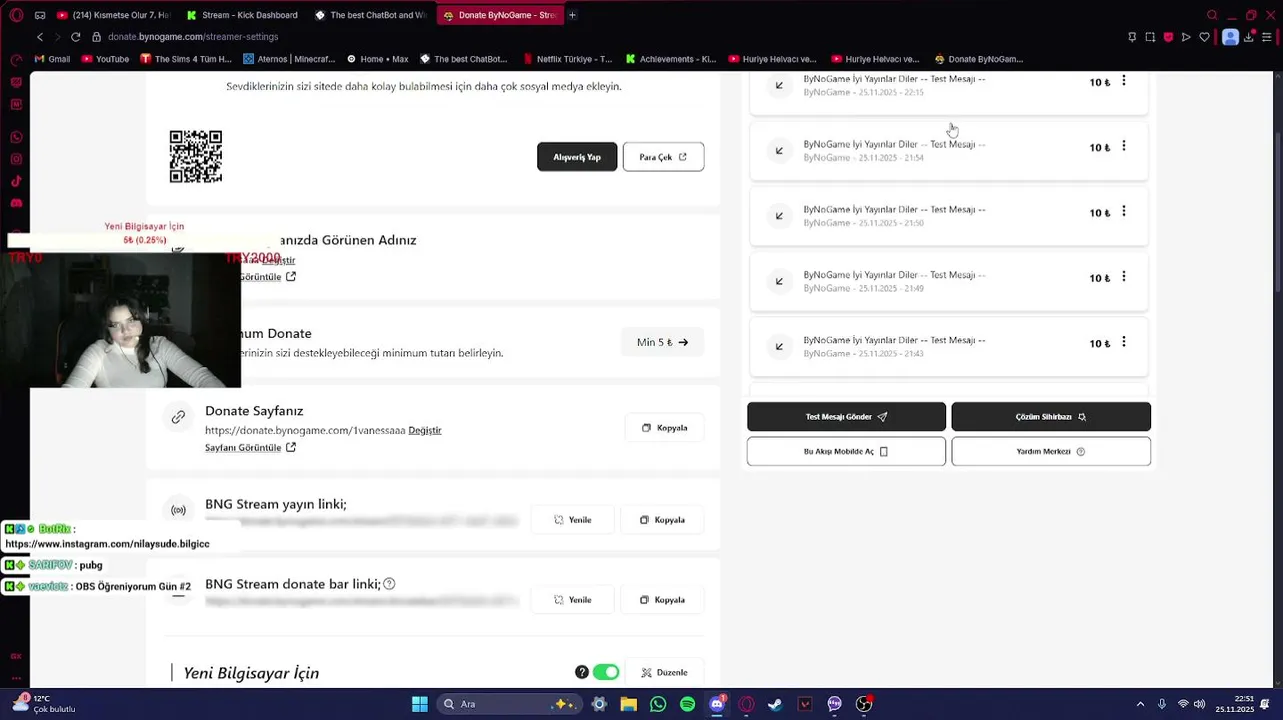Switch to The best ChatBot tab
The image size is (1283, 720).
371,15
